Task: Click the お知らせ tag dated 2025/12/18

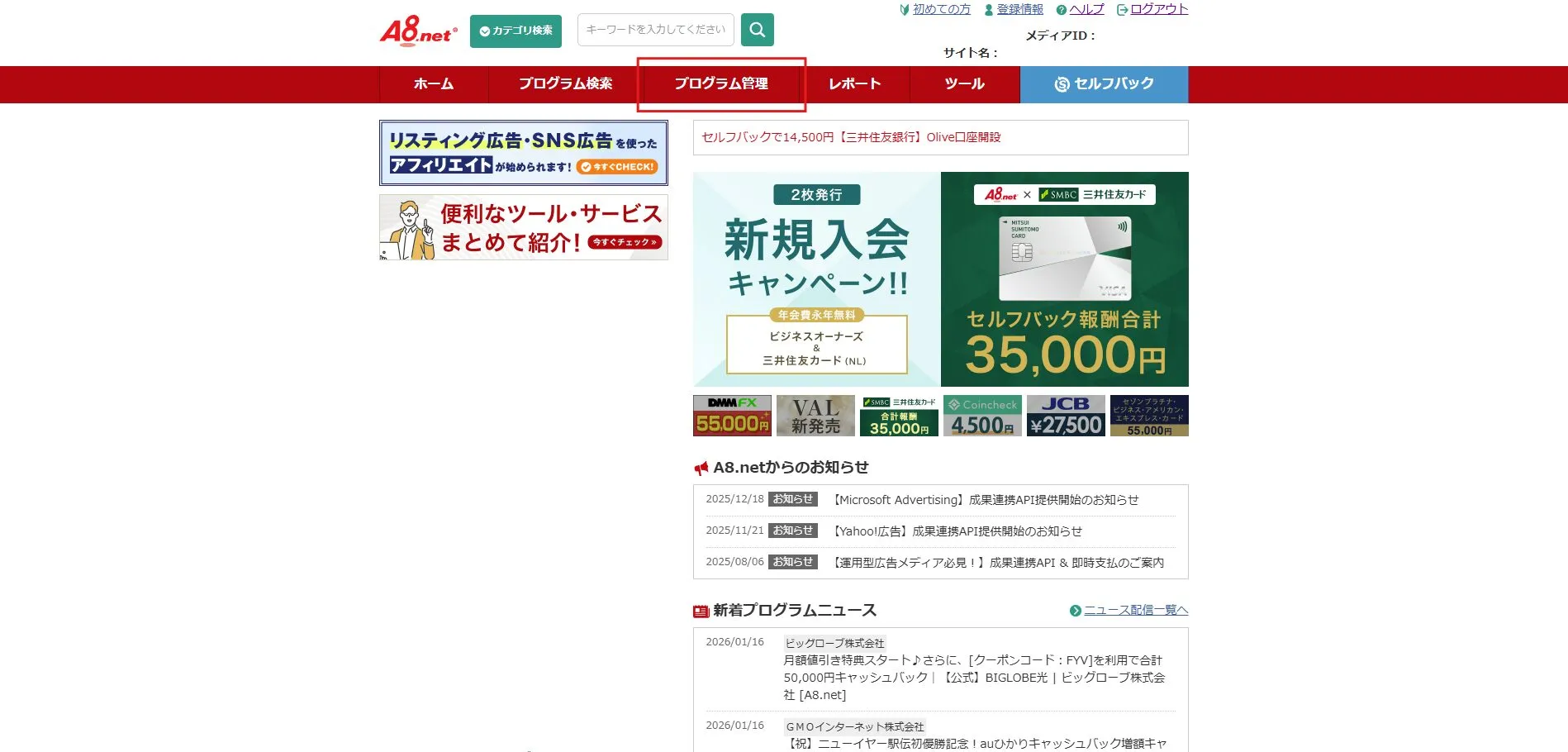Action: (x=793, y=499)
